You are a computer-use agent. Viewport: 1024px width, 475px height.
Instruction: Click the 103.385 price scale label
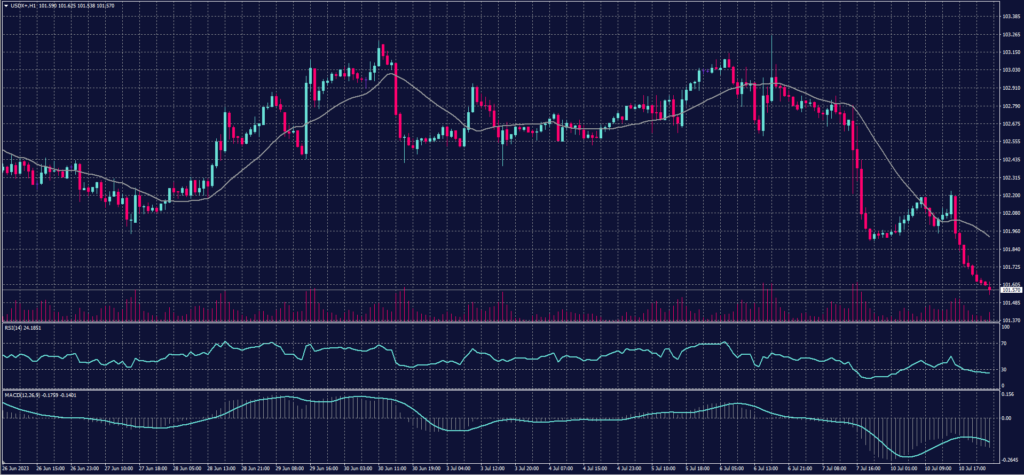pos(1010,17)
